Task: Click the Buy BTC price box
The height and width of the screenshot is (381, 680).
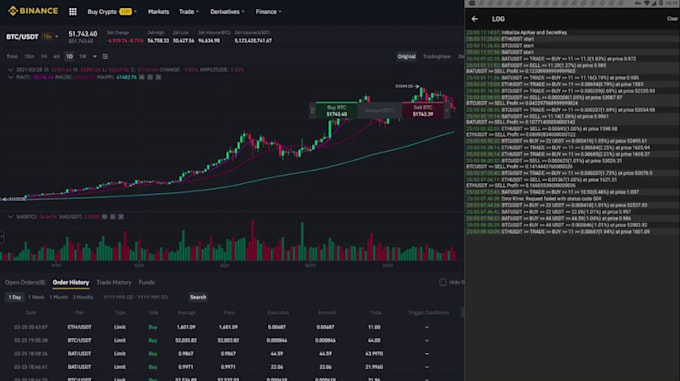Action: point(337,111)
